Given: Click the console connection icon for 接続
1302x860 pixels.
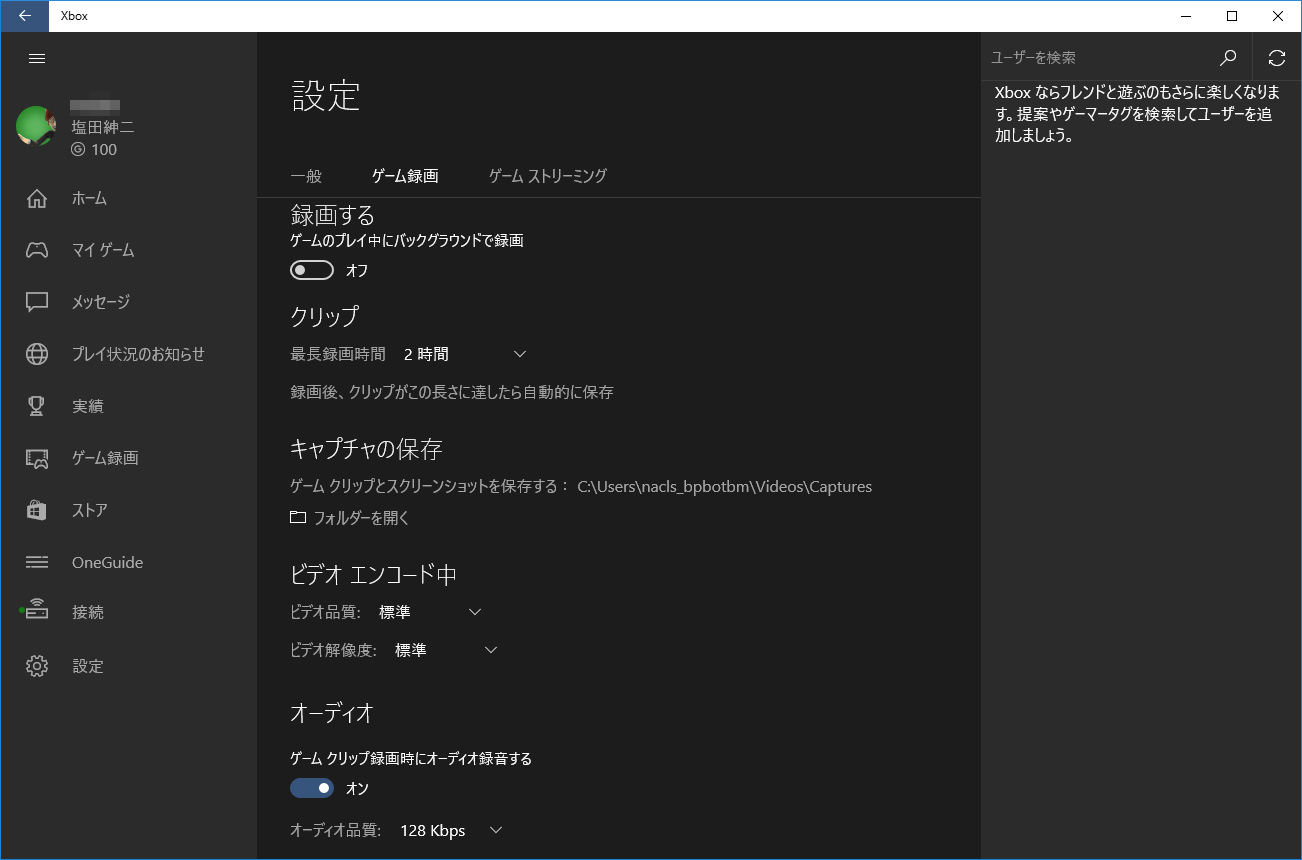Looking at the screenshot, I should pyautogui.click(x=36, y=610).
